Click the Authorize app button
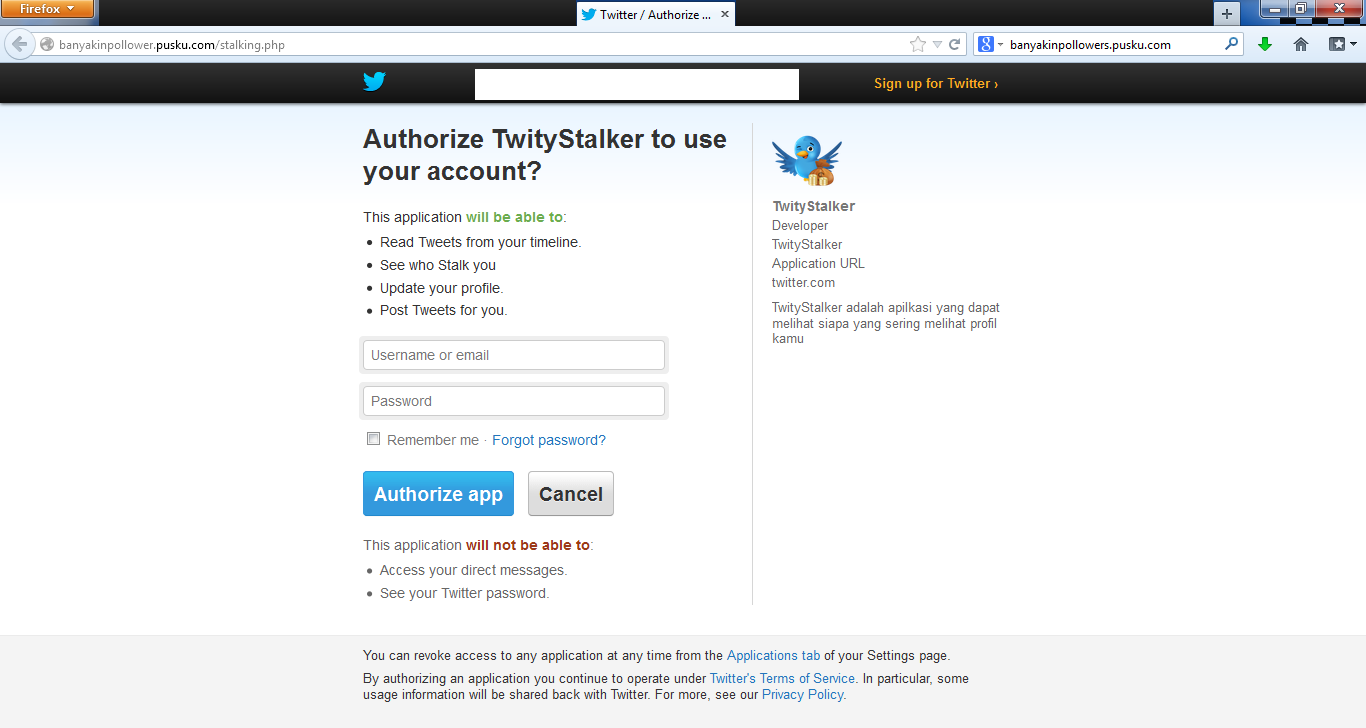 tap(438, 494)
